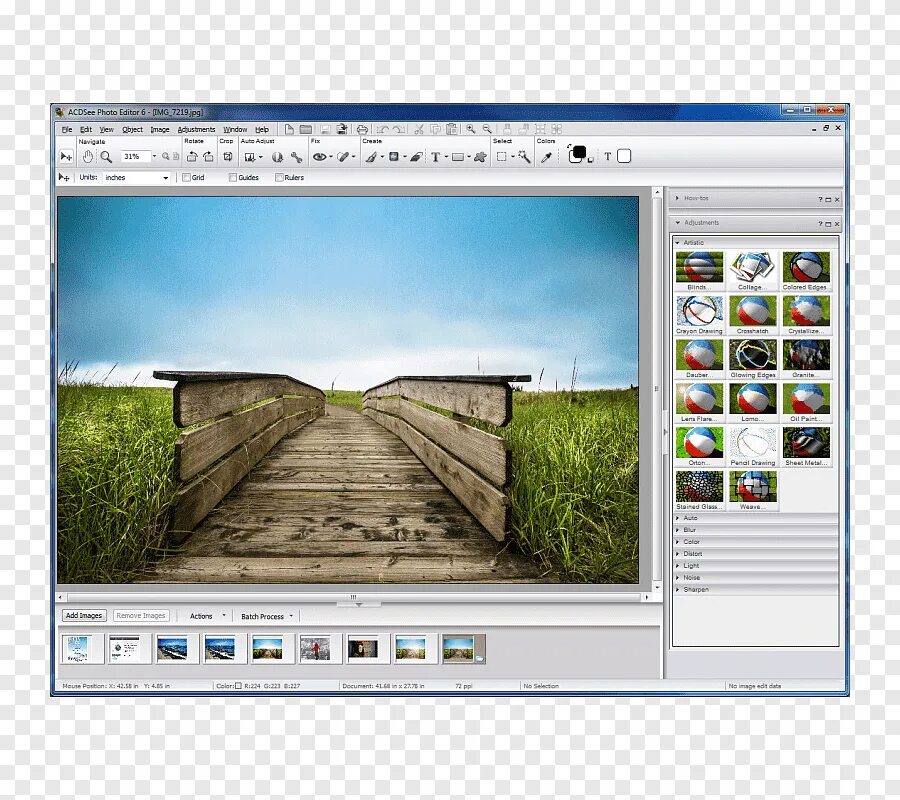Rotate the image right
This screenshot has width=900, height=800.
click(208, 156)
